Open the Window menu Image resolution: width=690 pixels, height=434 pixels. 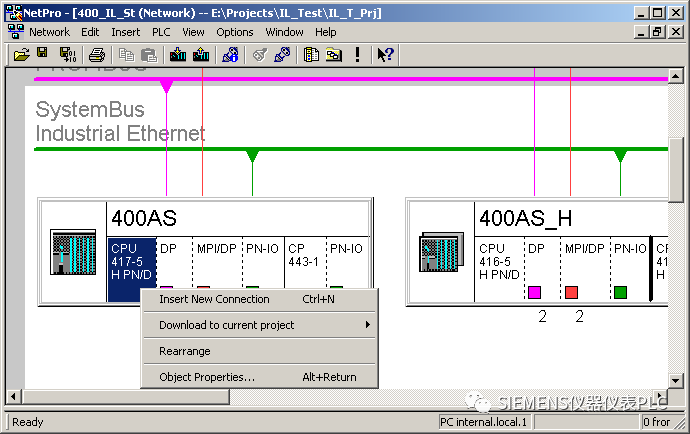pyautogui.click(x=284, y=32)
